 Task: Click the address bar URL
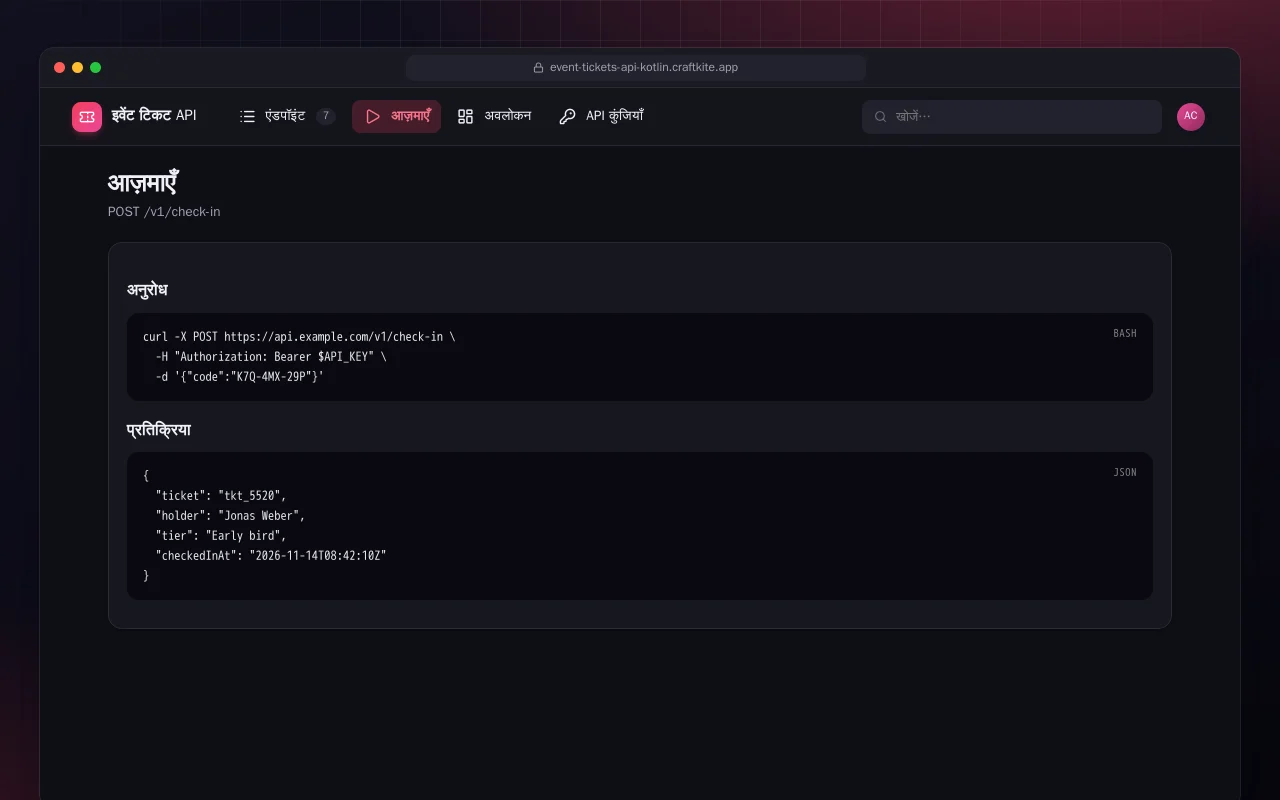pos(644,68)
